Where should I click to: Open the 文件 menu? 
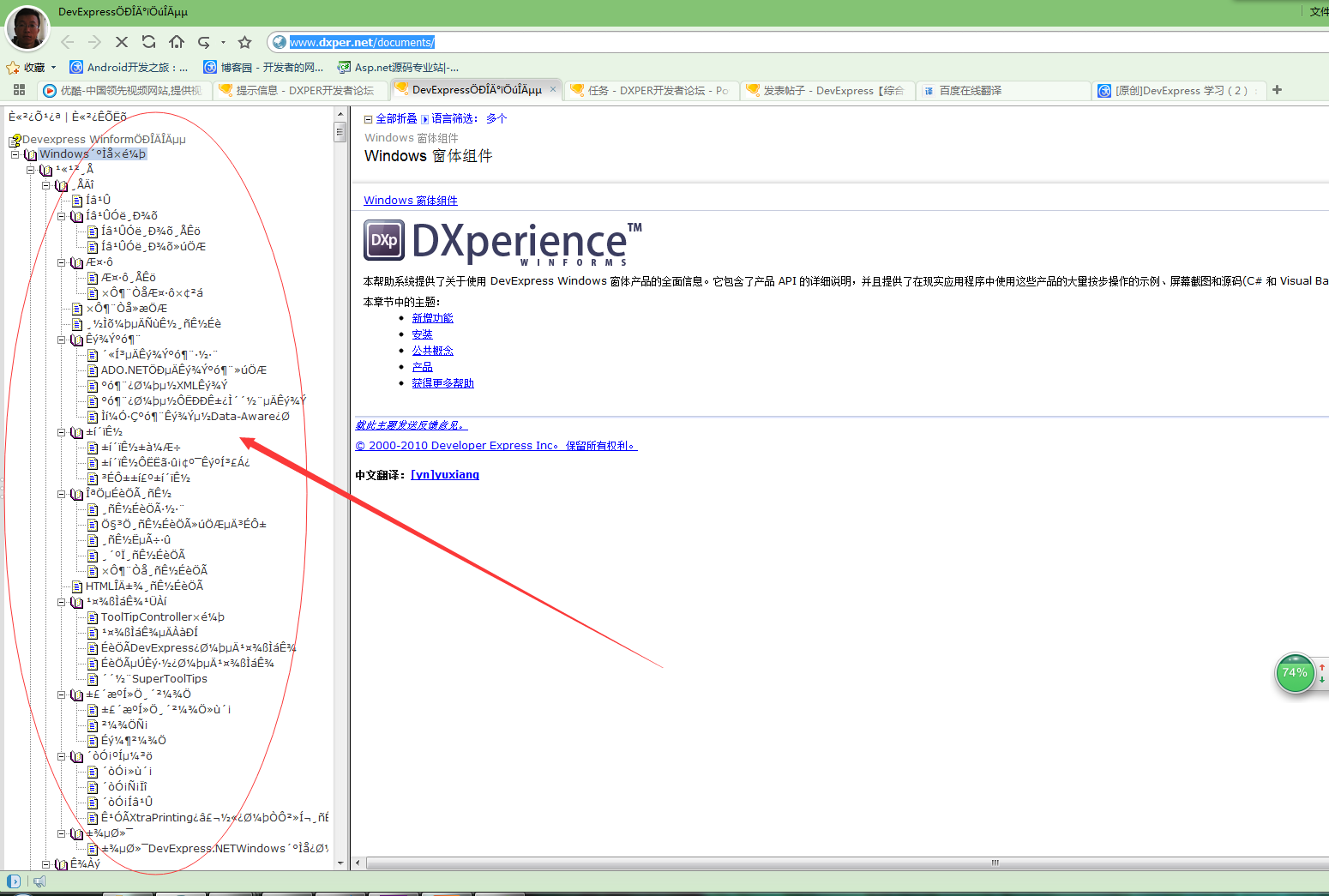(x=1319, y=11)
